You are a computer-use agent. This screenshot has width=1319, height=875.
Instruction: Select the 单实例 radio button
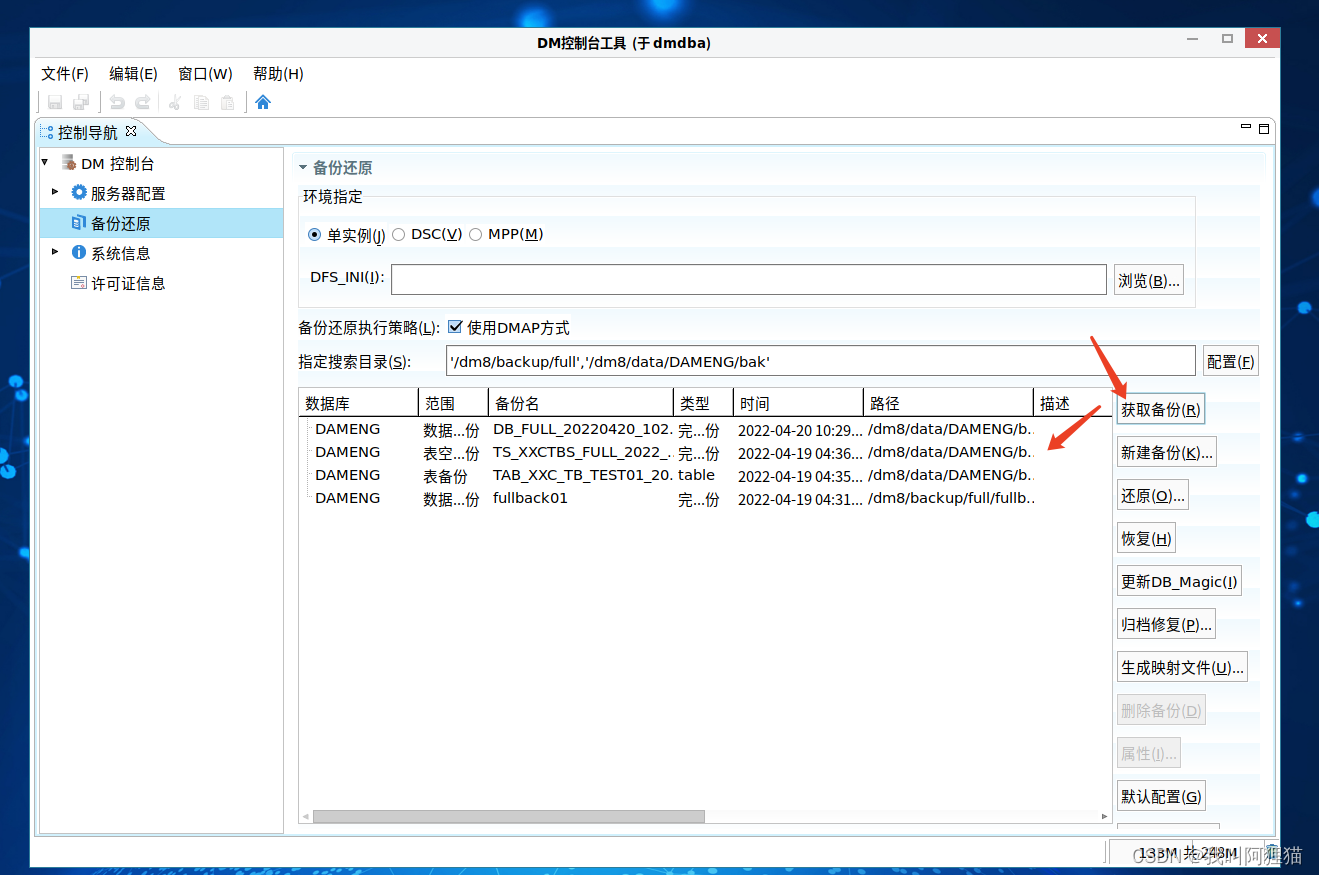click(x=315, y=234)
